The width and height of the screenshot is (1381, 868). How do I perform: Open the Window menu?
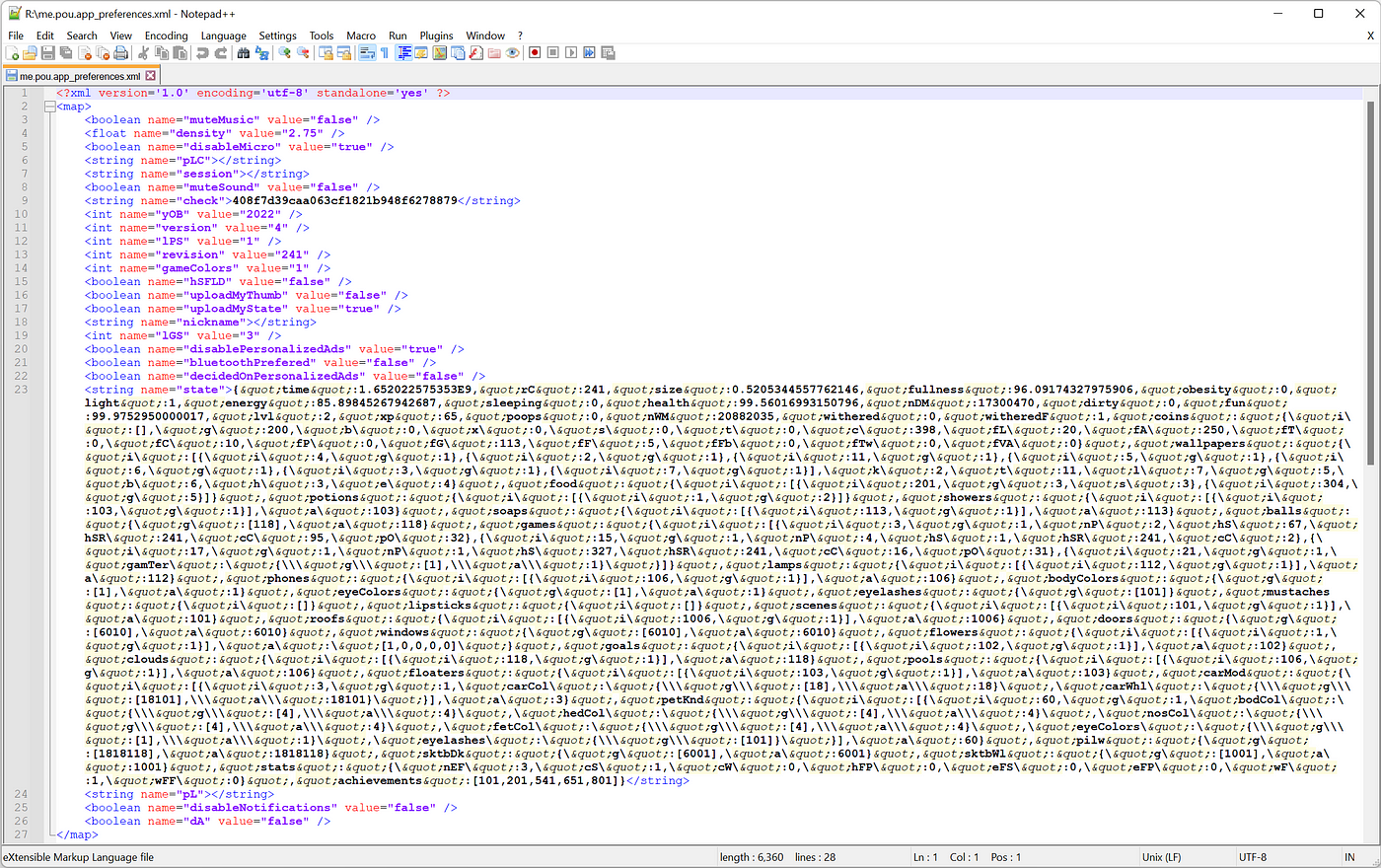tap(485, 36)
